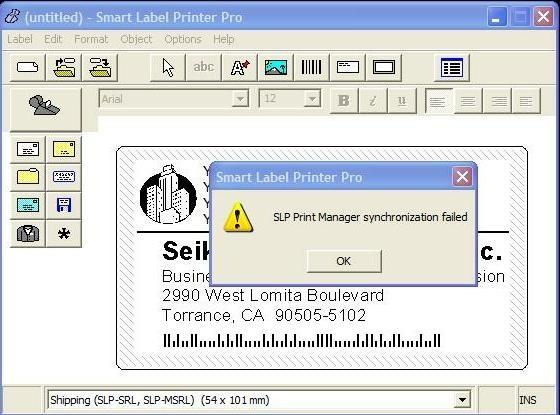Open the Label menu
The width and height of the screenshot is (560, 415).
click(x=20, y=39)
